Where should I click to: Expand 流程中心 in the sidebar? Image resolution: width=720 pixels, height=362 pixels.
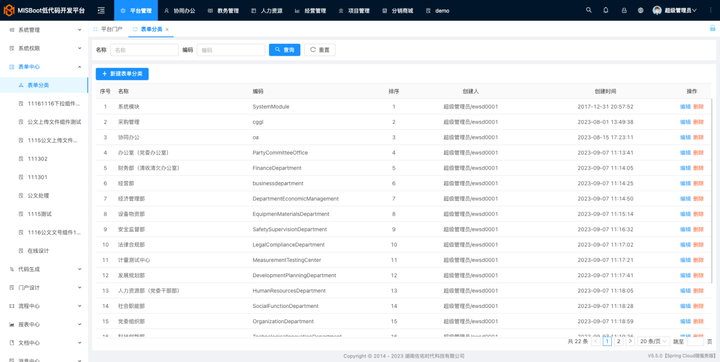pos(44,306)
